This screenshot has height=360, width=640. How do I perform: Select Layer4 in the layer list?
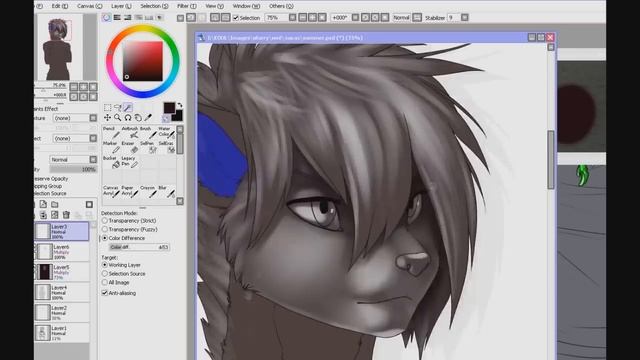62,292
